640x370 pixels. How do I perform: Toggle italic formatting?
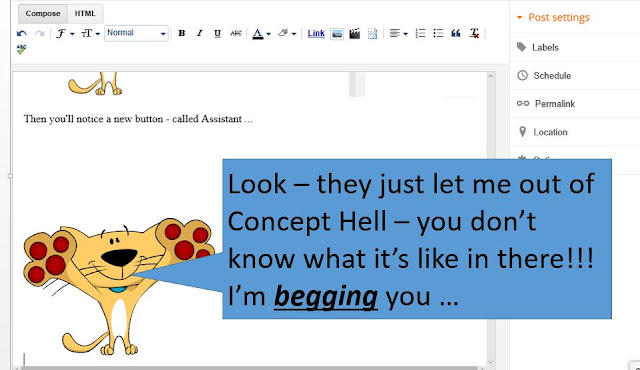click(199, 33)
